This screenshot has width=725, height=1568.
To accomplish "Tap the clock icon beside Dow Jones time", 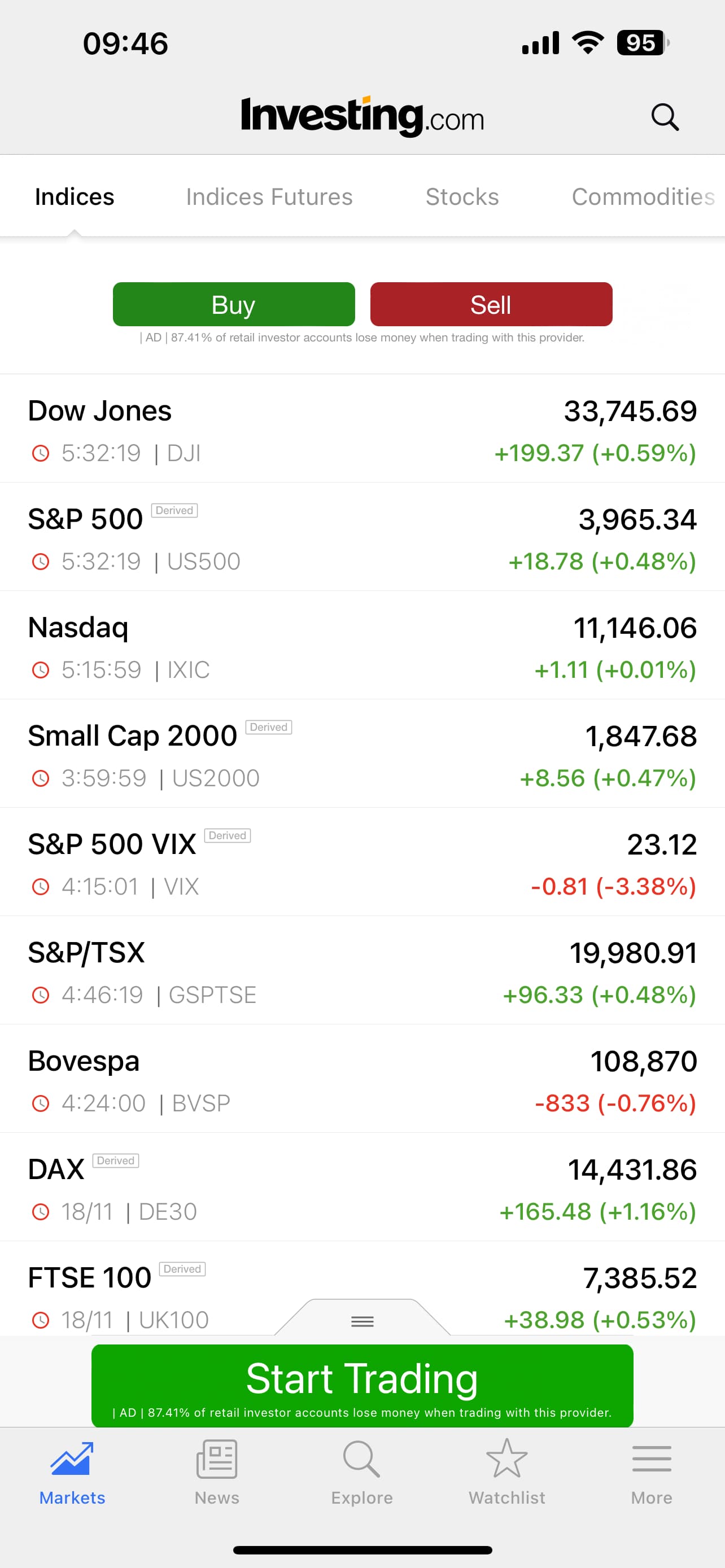I will point(40,453).
